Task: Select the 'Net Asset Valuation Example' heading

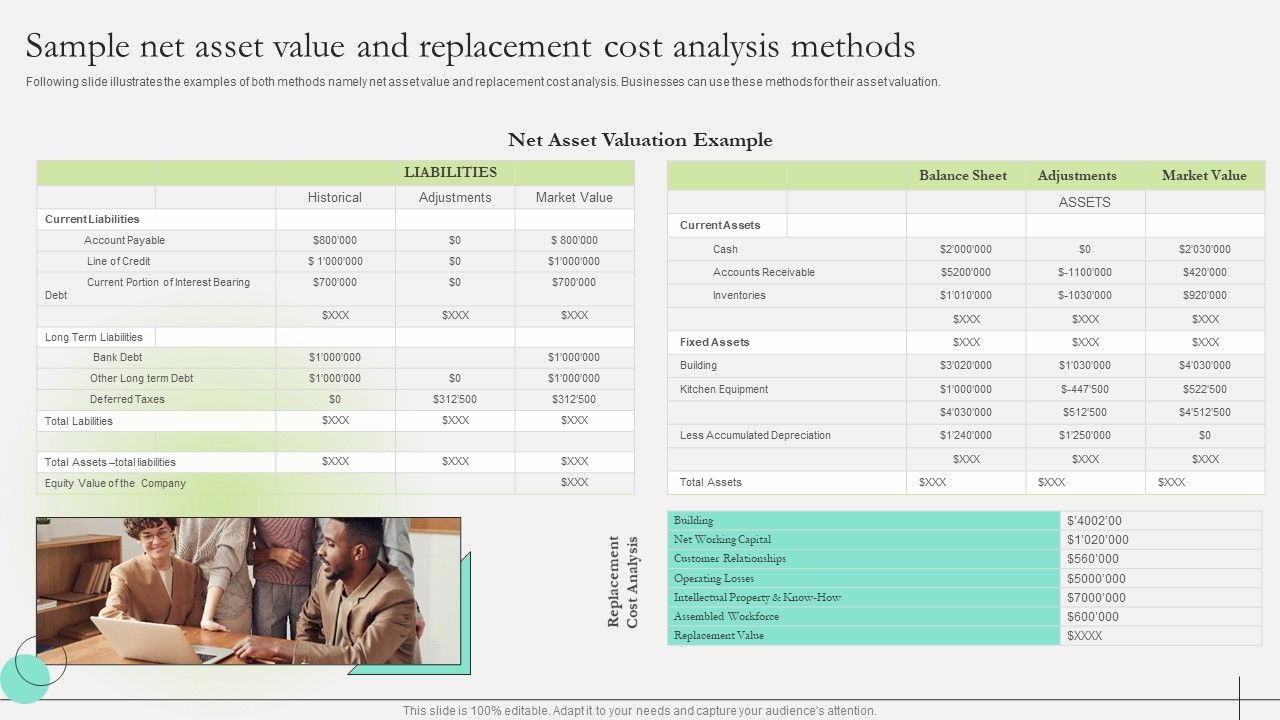Action: click(640, 140)
